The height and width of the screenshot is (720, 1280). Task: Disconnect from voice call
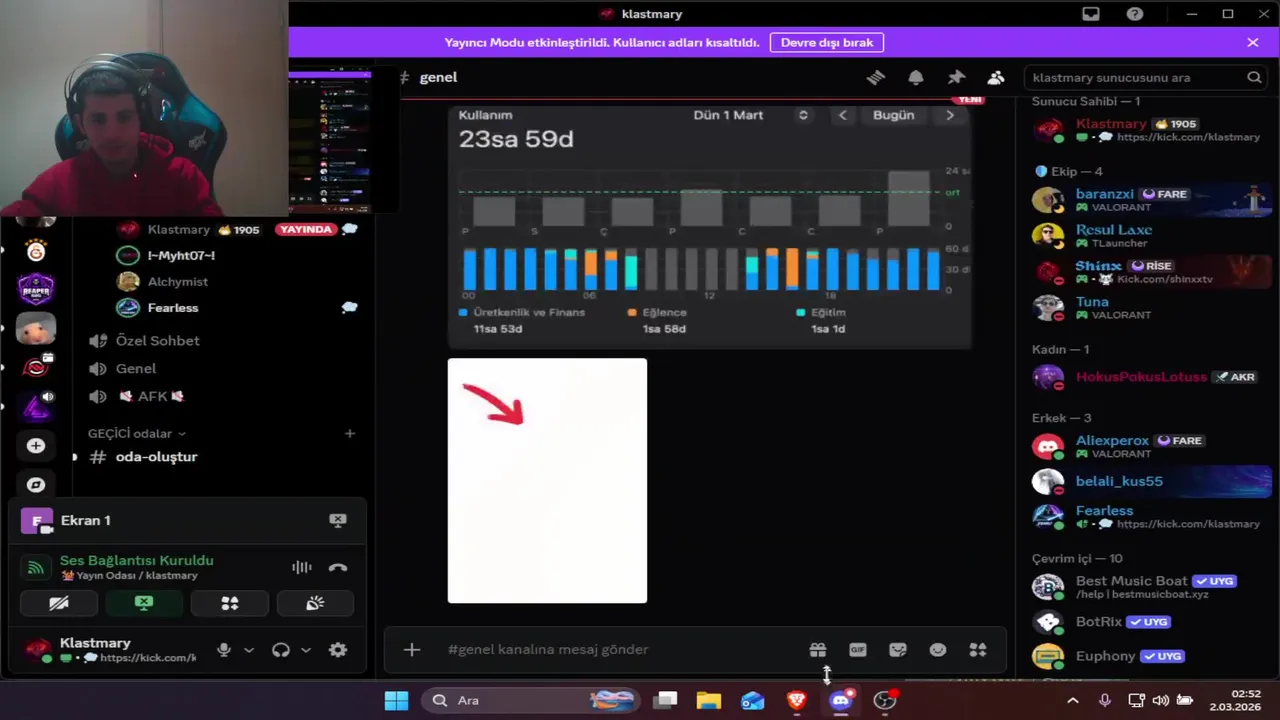click(338, 567)
